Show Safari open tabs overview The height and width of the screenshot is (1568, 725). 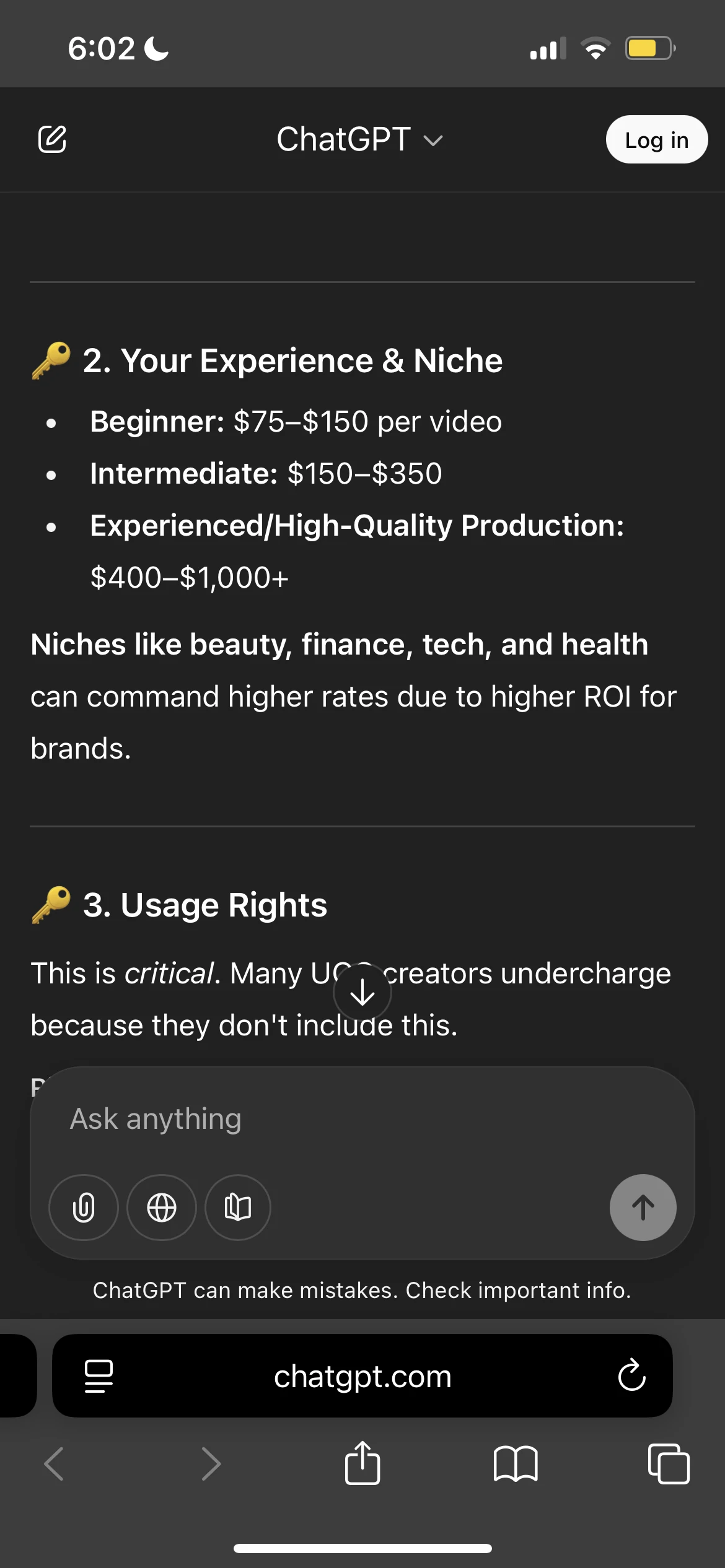(669, 1464)
